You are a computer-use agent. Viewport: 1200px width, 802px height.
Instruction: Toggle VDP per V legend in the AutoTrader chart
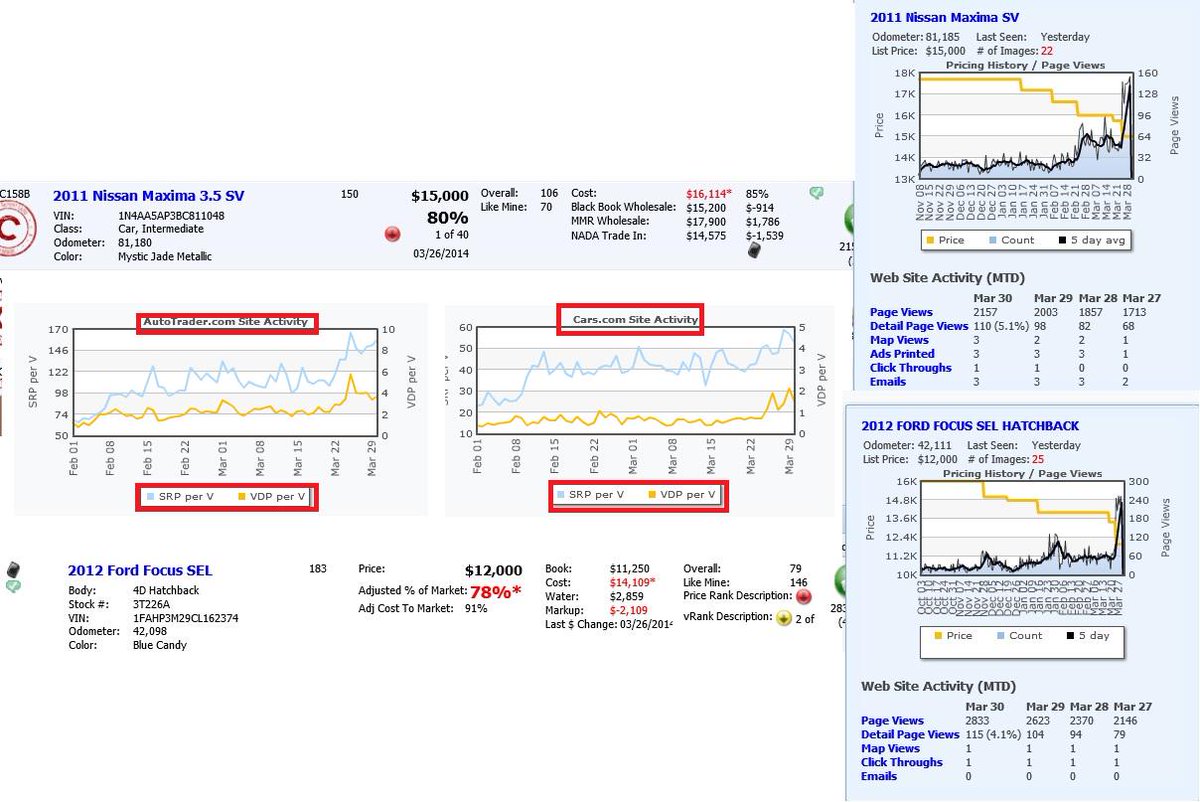[271, 496]
